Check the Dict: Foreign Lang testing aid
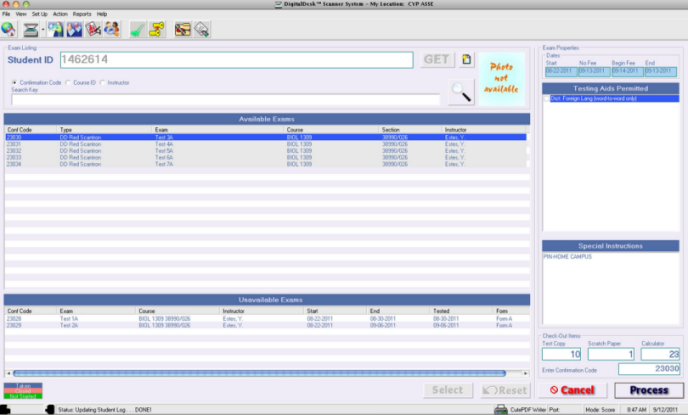Screen dimensions: 688x415 coord(547,99)
